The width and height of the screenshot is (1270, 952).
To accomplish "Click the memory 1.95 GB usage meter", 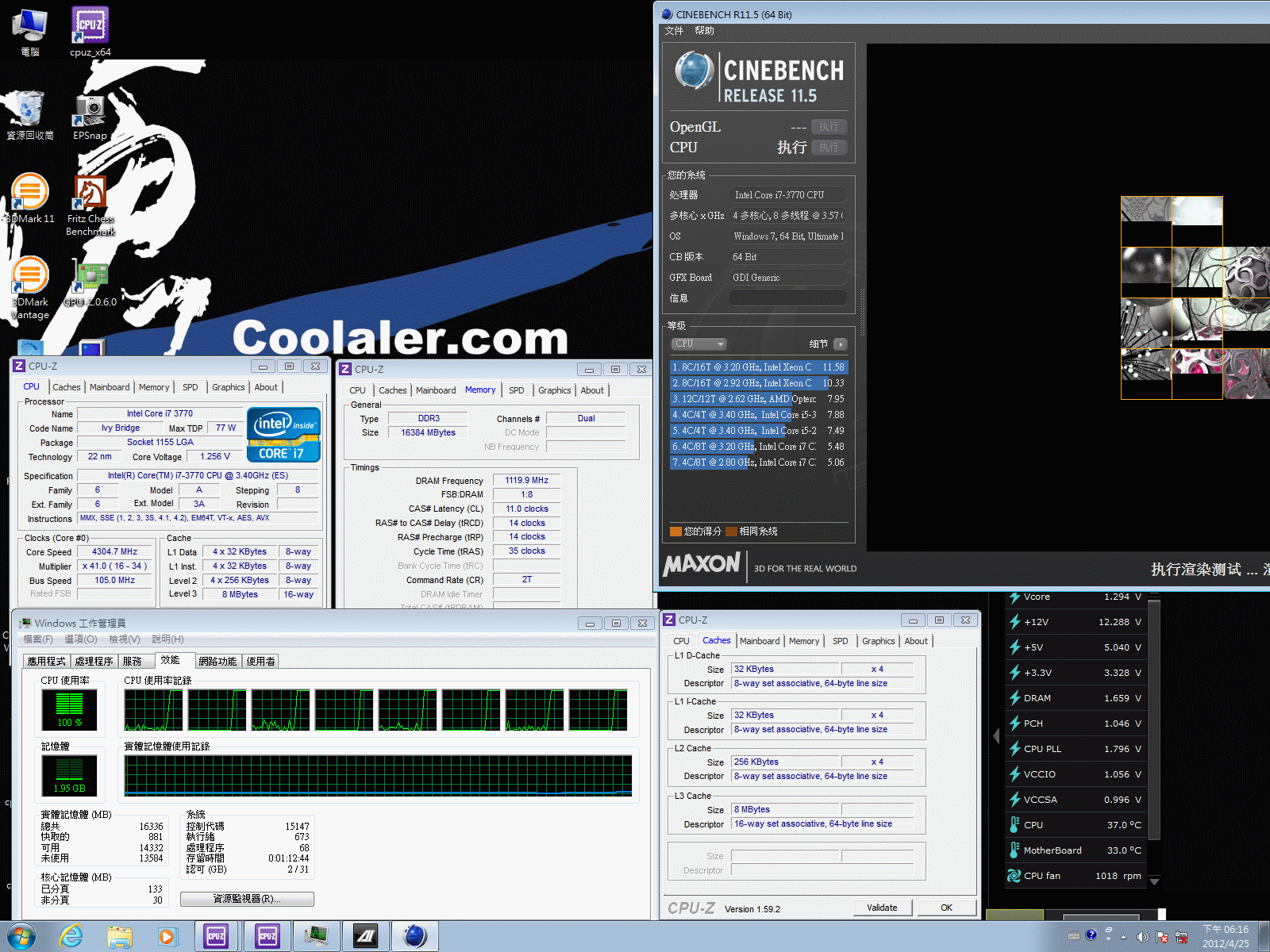I will click(70, 775).
